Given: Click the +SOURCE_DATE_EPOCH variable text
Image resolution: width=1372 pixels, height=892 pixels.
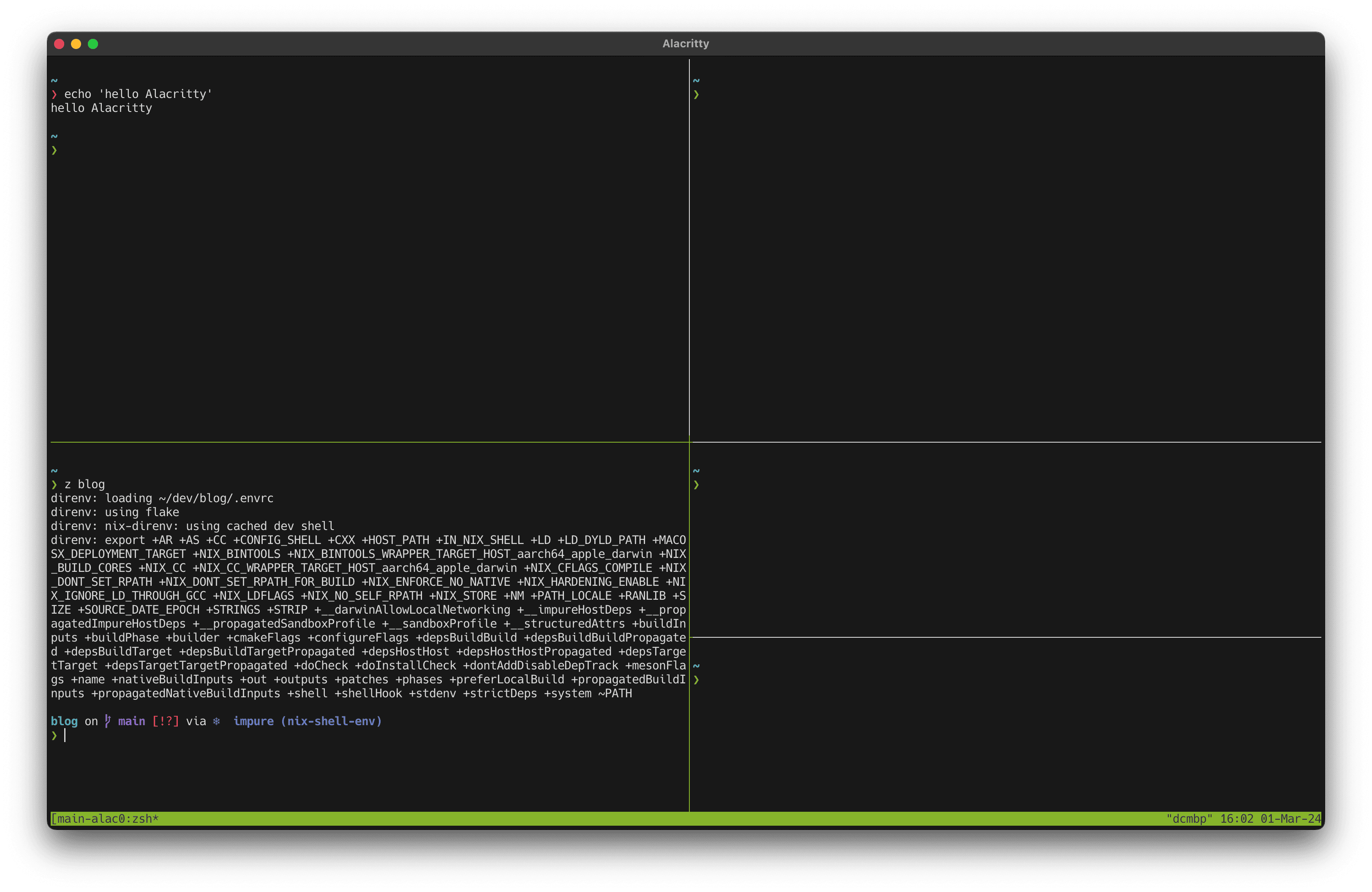Looking at the screenshot, I should pos(139,609).
